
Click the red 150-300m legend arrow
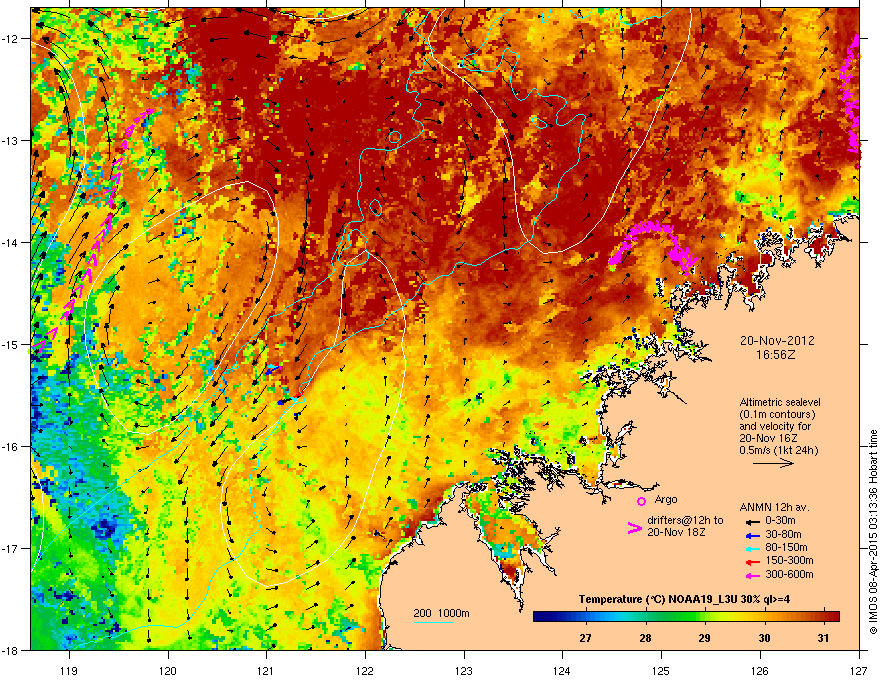pyautogui.click(x=753, y=562)
